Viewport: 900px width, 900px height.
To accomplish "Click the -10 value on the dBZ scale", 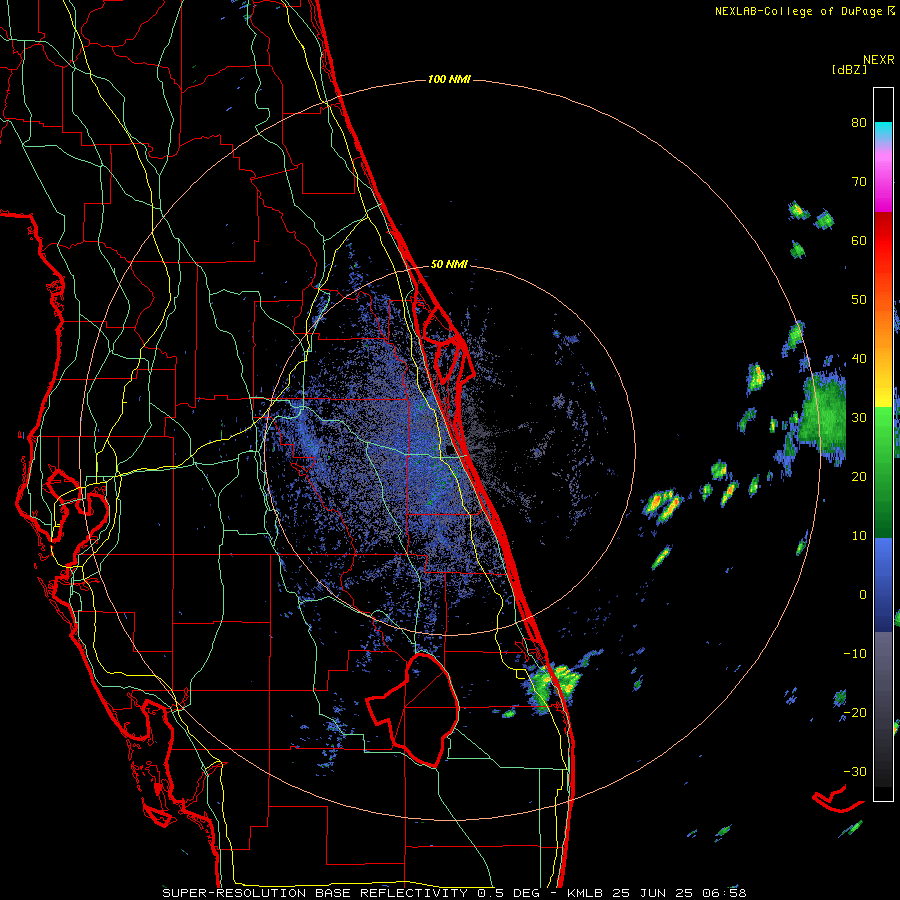I will (855, 654).
